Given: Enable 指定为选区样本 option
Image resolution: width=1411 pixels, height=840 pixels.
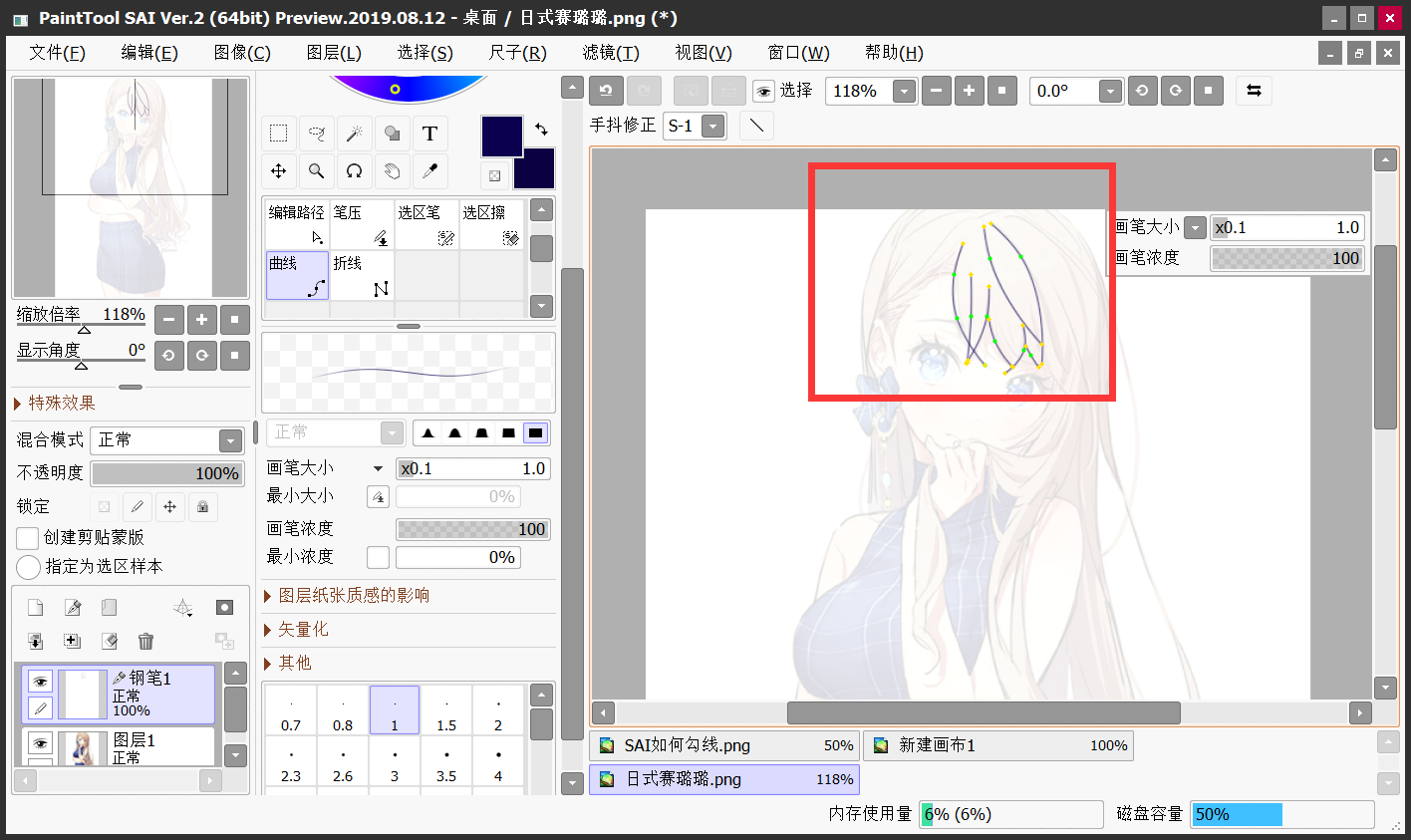Looking at the screenshot, I should [x=28, y=567].
